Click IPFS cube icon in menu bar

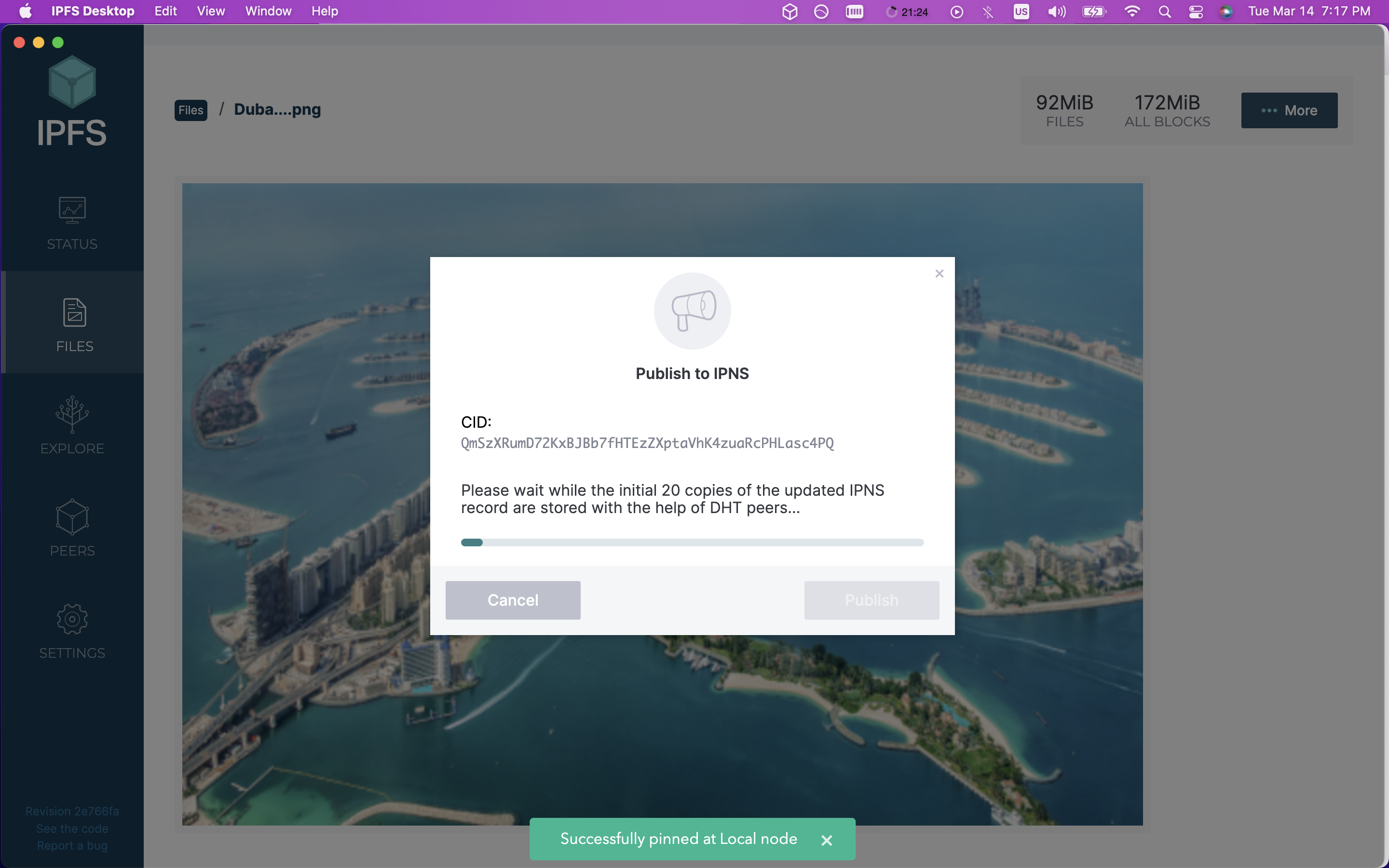(790, 12)
